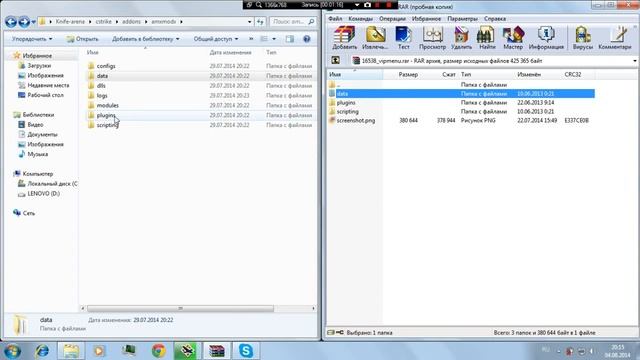Screen dimensions: 640x360
Task: Select plugins folder in WinRAR list
Action: (x=346, y=102)
